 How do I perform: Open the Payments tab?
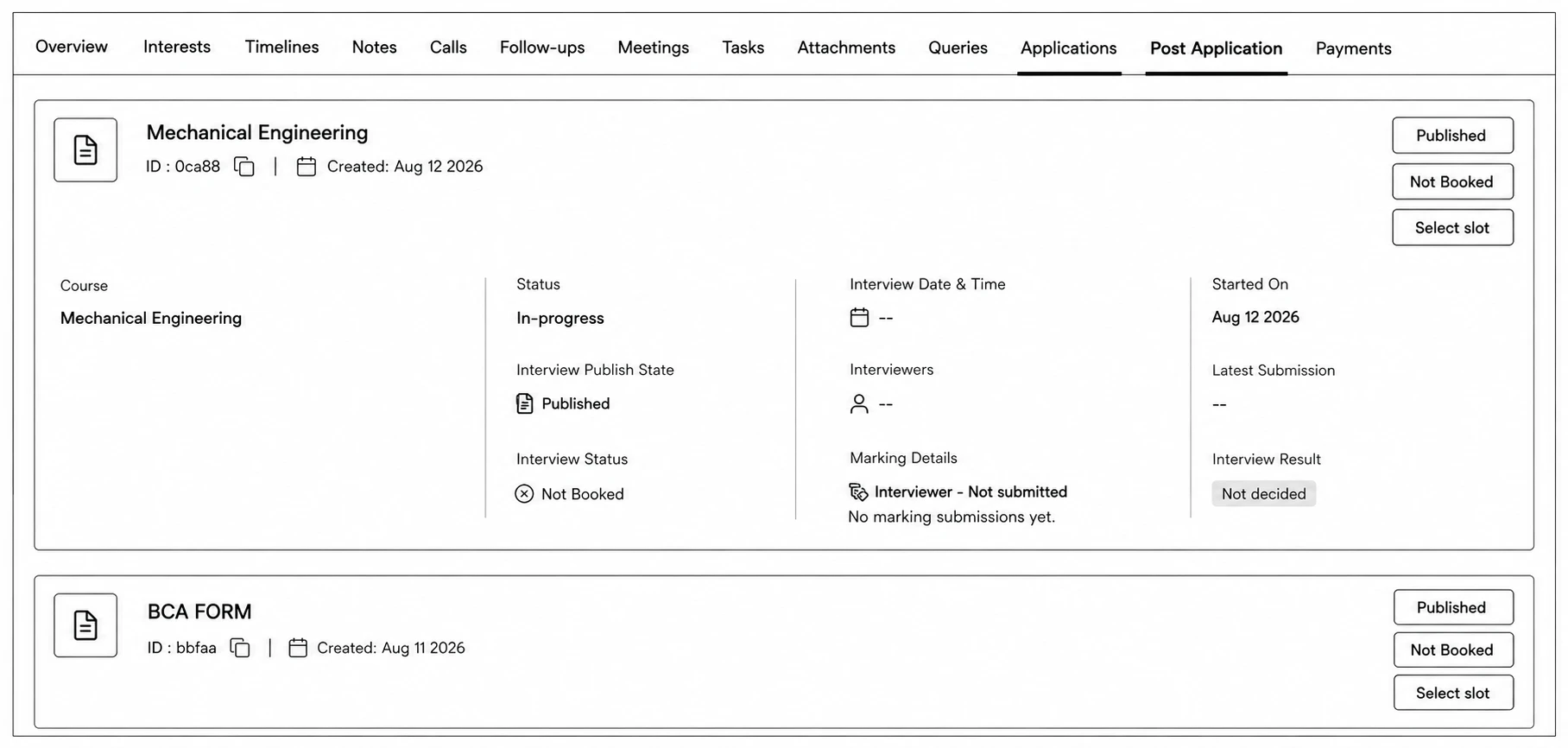pos(1354,48)
